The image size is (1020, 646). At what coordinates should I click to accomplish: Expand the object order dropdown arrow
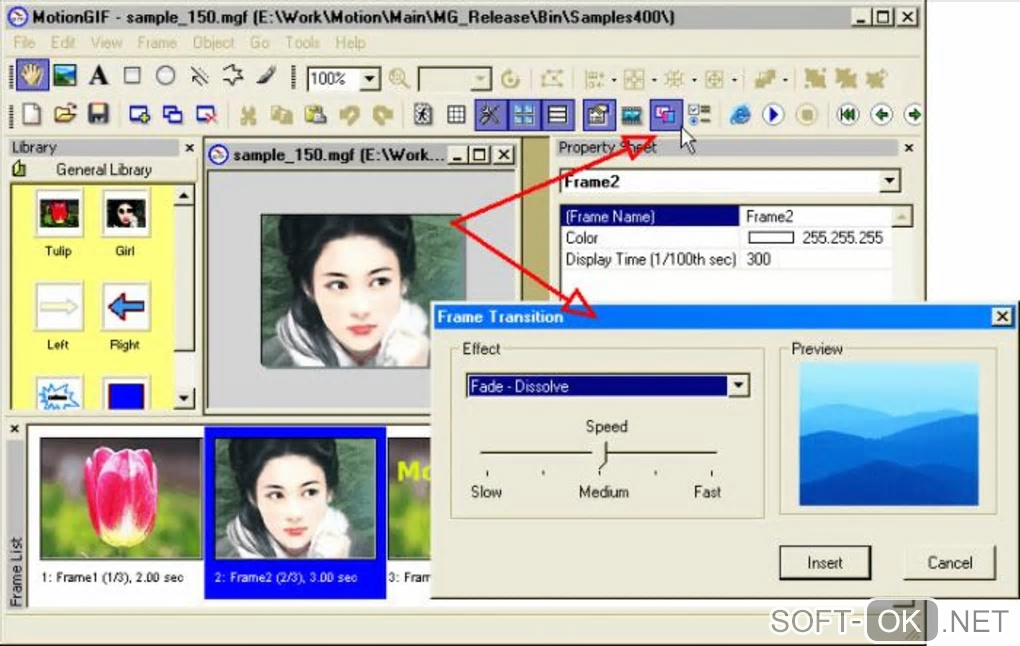785,79
